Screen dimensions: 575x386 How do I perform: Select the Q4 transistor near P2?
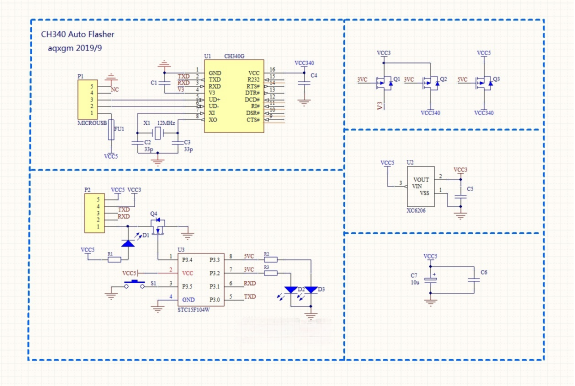[x=158, y=225]
